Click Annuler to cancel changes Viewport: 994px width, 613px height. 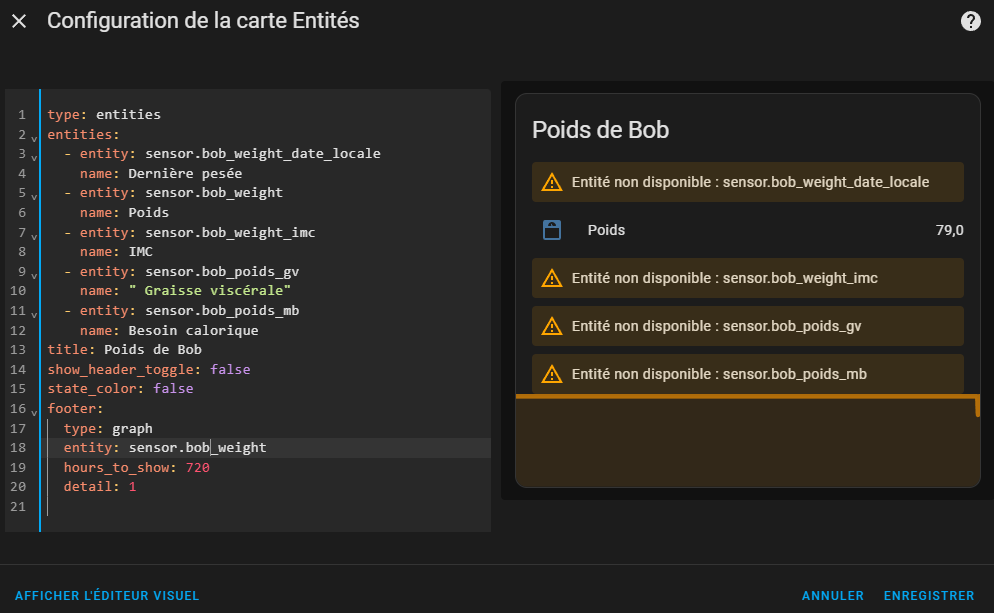(x=832, y=596)
